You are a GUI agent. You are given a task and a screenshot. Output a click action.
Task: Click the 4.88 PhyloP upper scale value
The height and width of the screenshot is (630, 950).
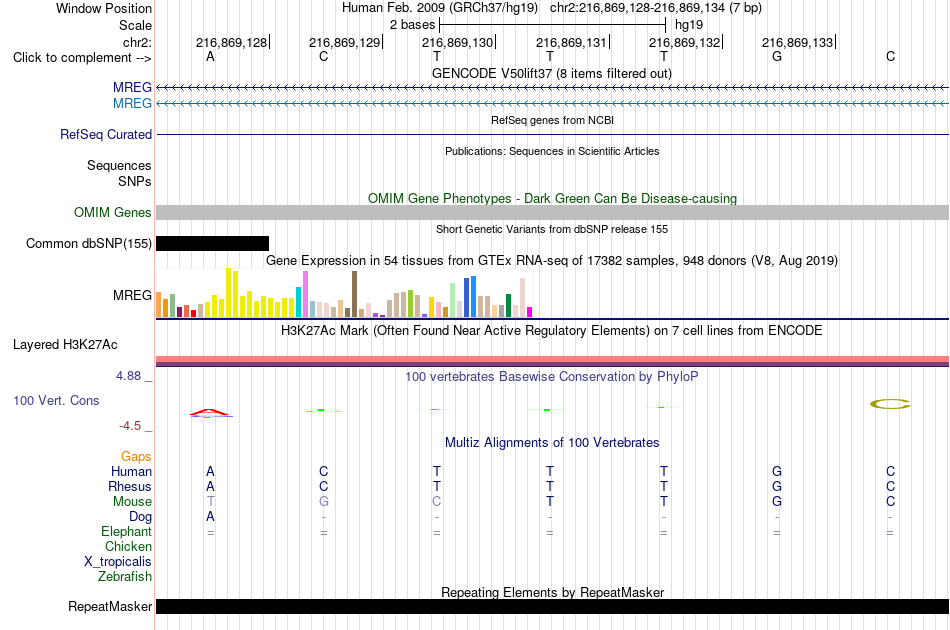[x=128, y=376]
